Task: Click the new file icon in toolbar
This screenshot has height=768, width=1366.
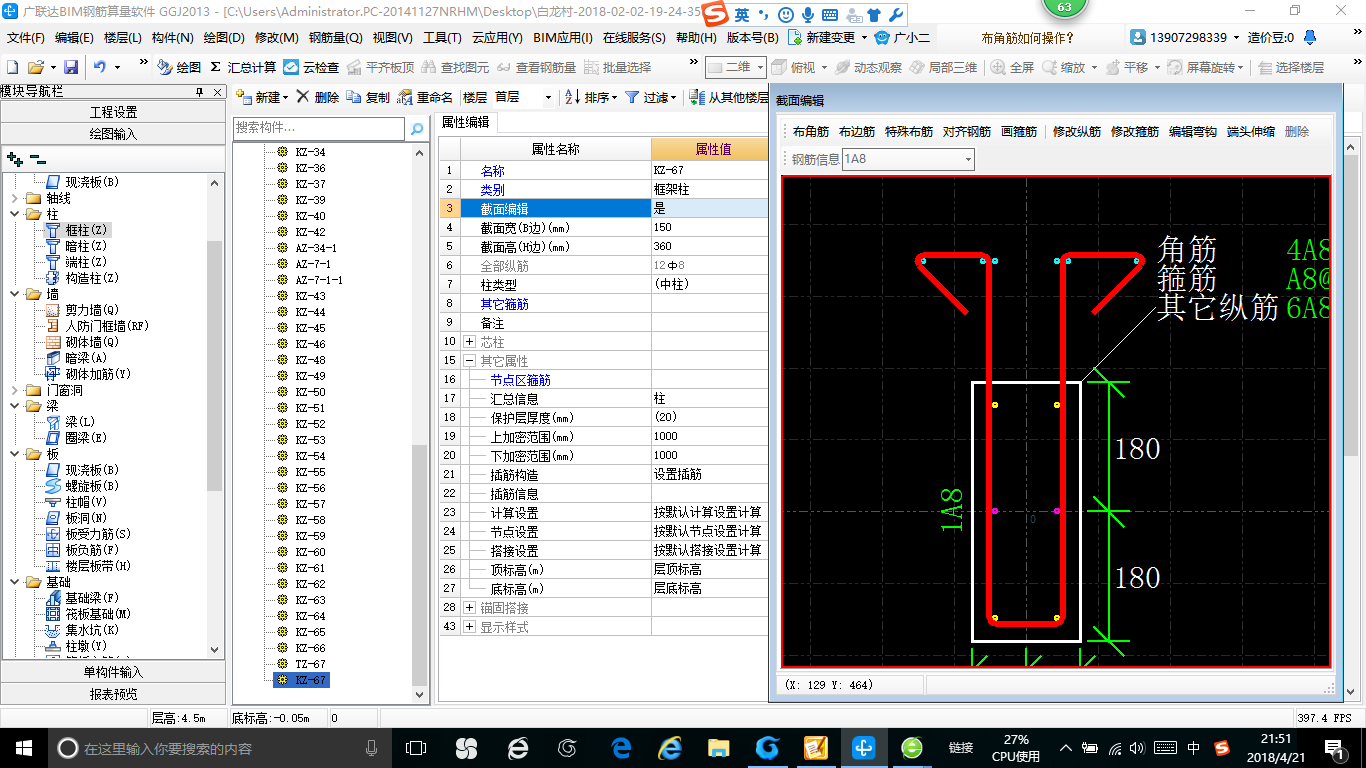Action: pos(13,67)
